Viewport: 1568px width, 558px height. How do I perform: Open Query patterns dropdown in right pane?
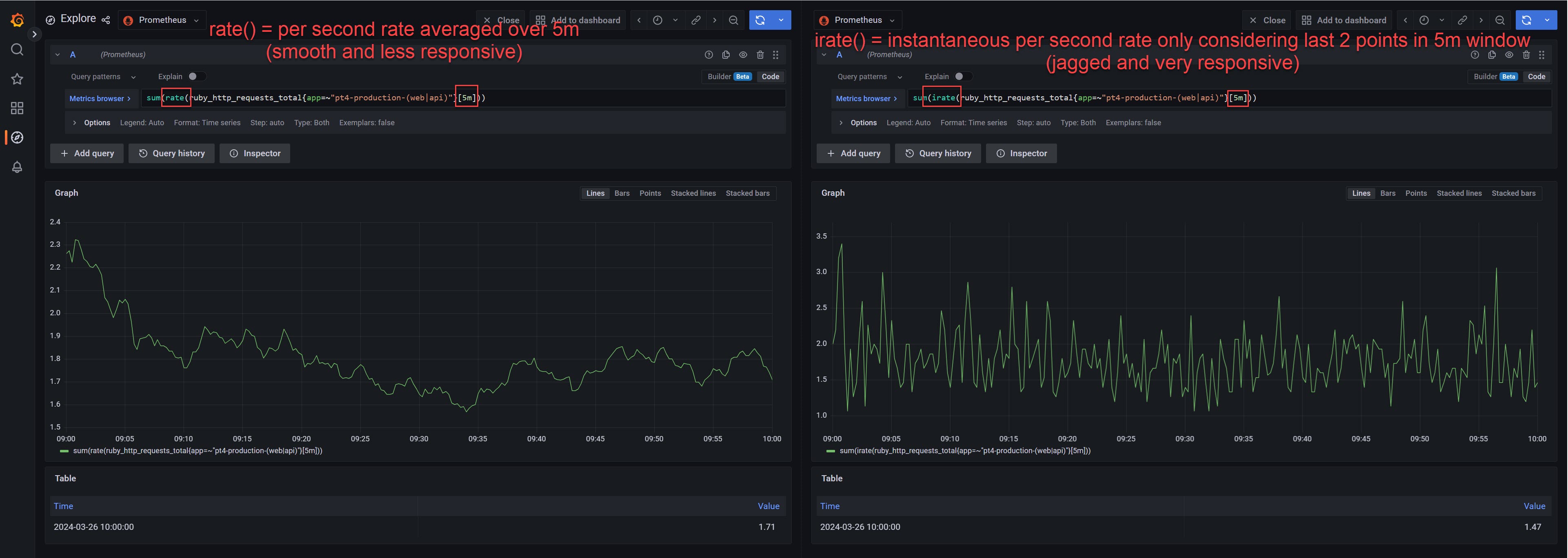pos(869,77)
